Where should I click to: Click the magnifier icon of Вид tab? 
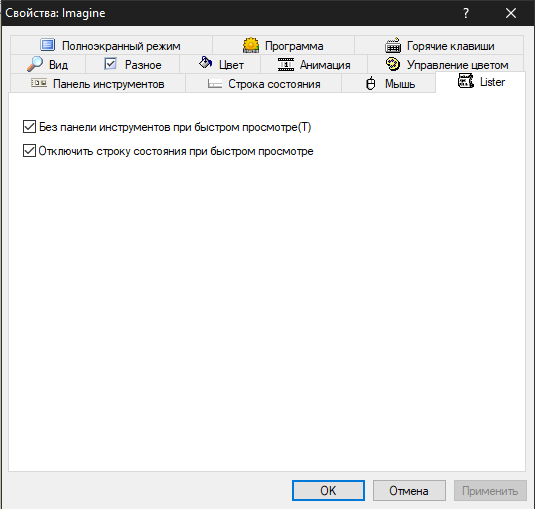[x=35, y=64]
